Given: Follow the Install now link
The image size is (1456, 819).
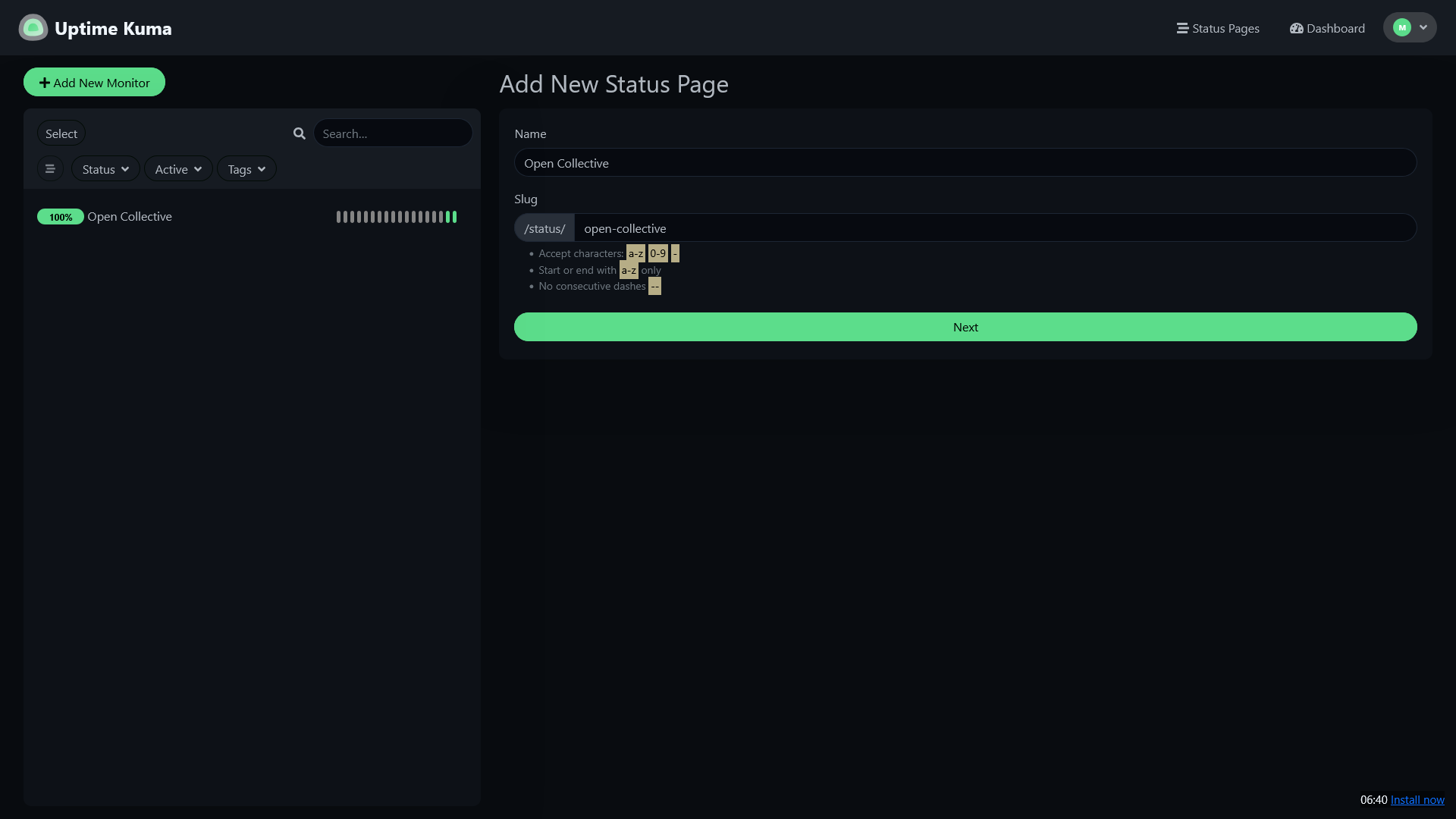Looking at the screenshot, I should pos(1417,800).
